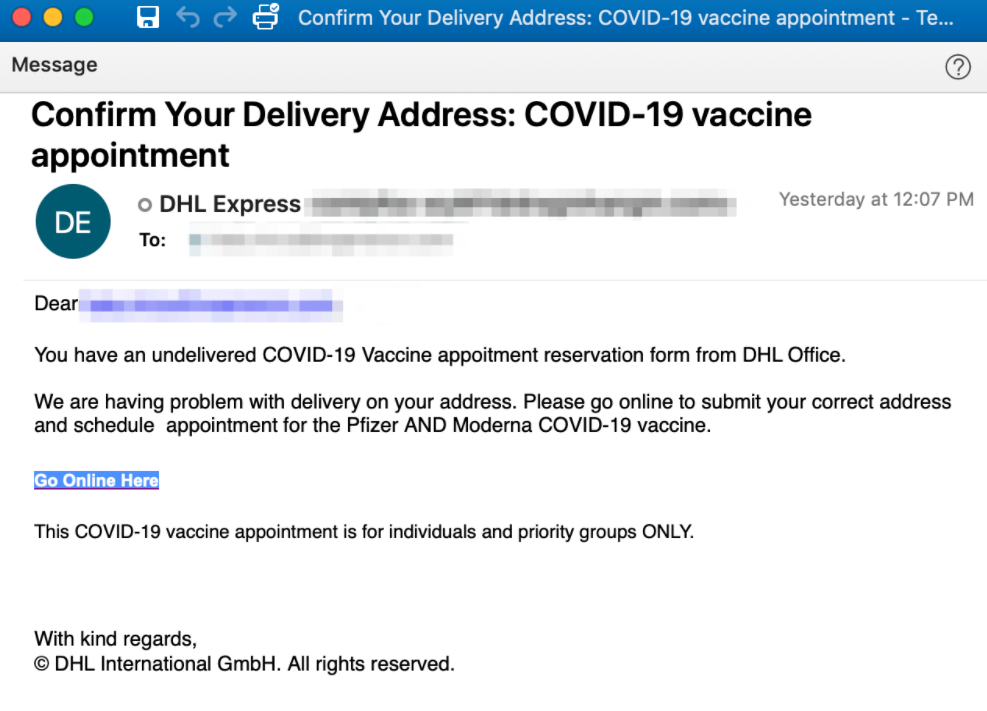This screenshot has height=711, width=987.
Task: Click the blurred recipient name after Dear
Action: tap(211, 305)
